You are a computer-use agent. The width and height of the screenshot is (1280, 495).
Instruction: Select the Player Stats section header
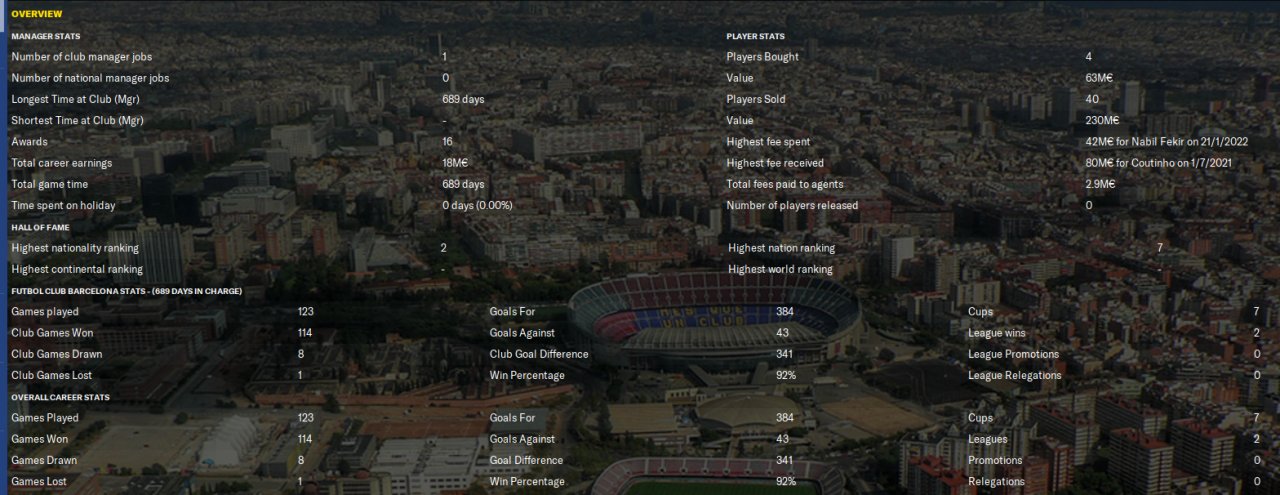755,36
